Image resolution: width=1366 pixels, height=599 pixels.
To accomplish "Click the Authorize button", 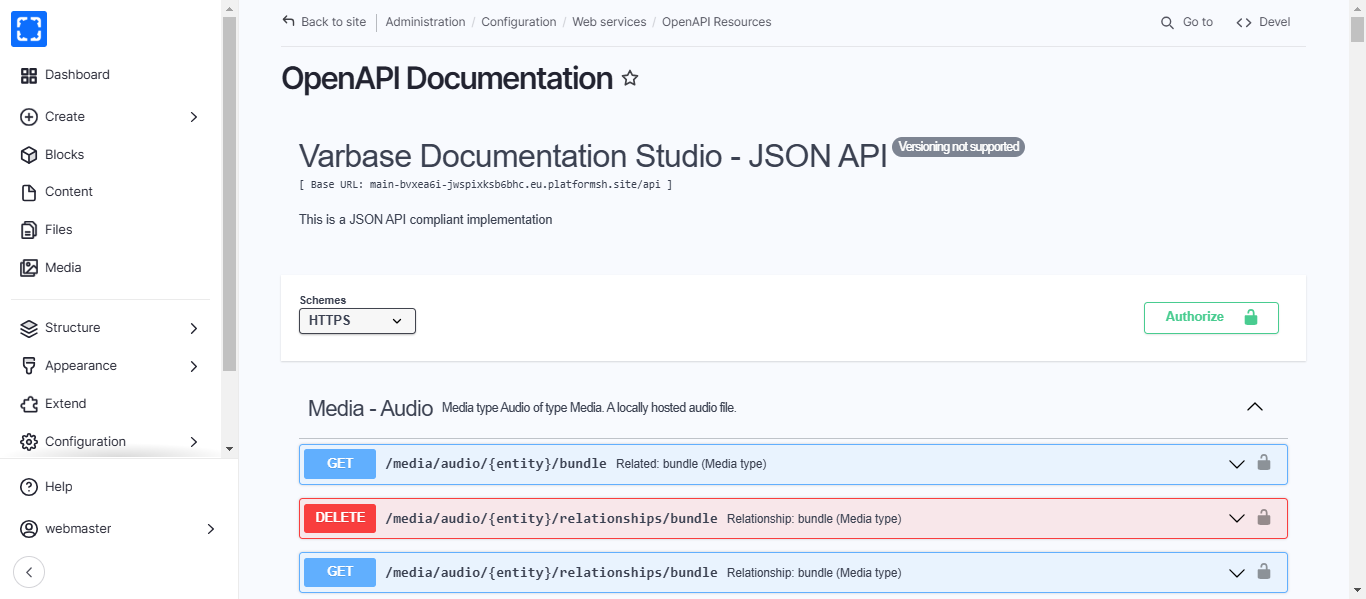I will tap(1210, 317).
